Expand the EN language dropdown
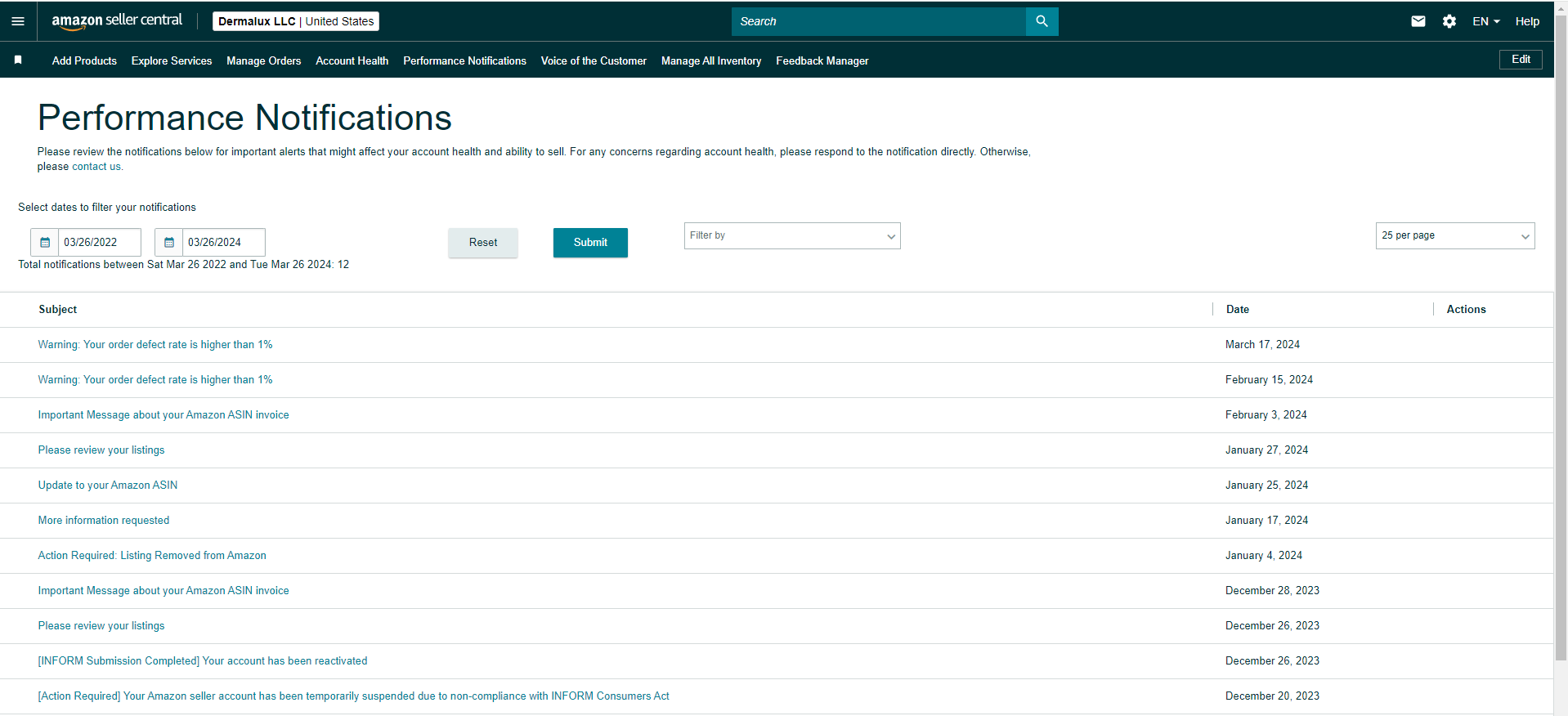This screenshot has height=716, width=1568. click(x=1486, y=21)
